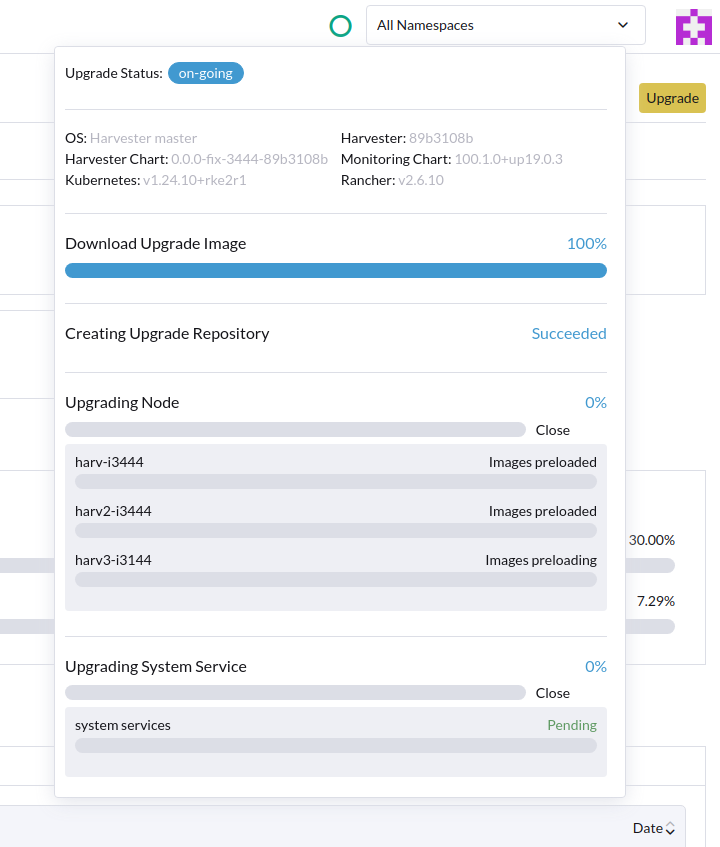
Task: Open the All Namespaces dropdown
Action: tap(506, 25)
